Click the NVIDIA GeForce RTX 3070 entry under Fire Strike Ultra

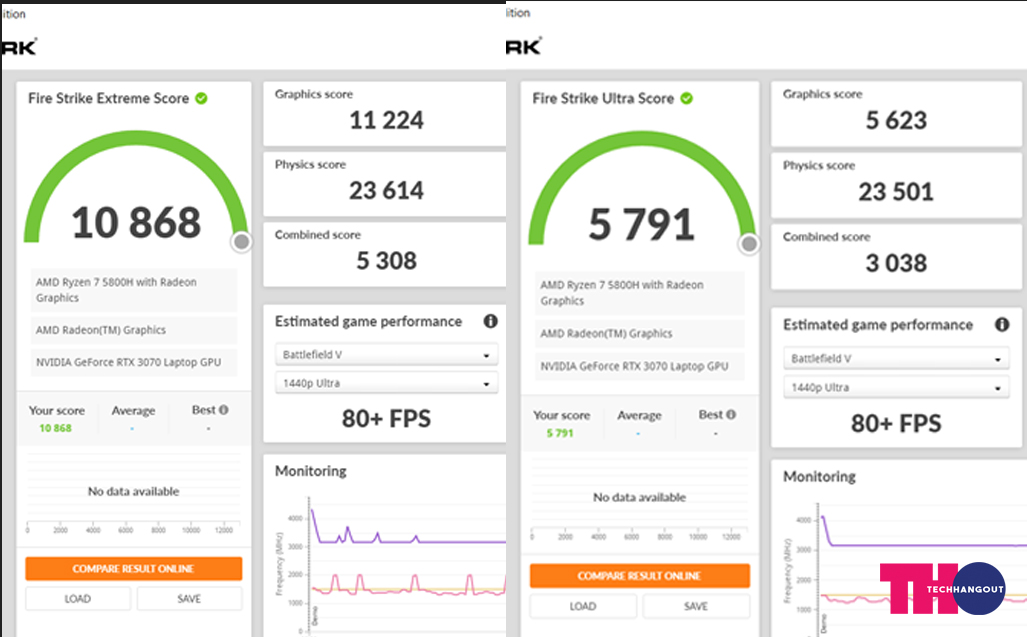tap(639, 366)
